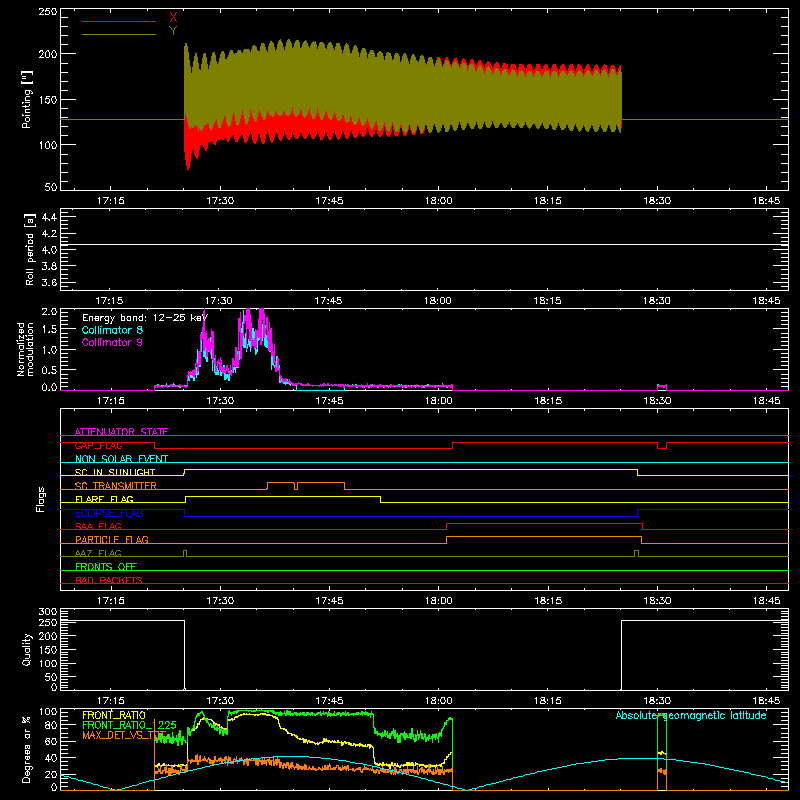Click 17:30 time label under Flags plot
This screenshot has width=800, height=800.
click(220, 601)
